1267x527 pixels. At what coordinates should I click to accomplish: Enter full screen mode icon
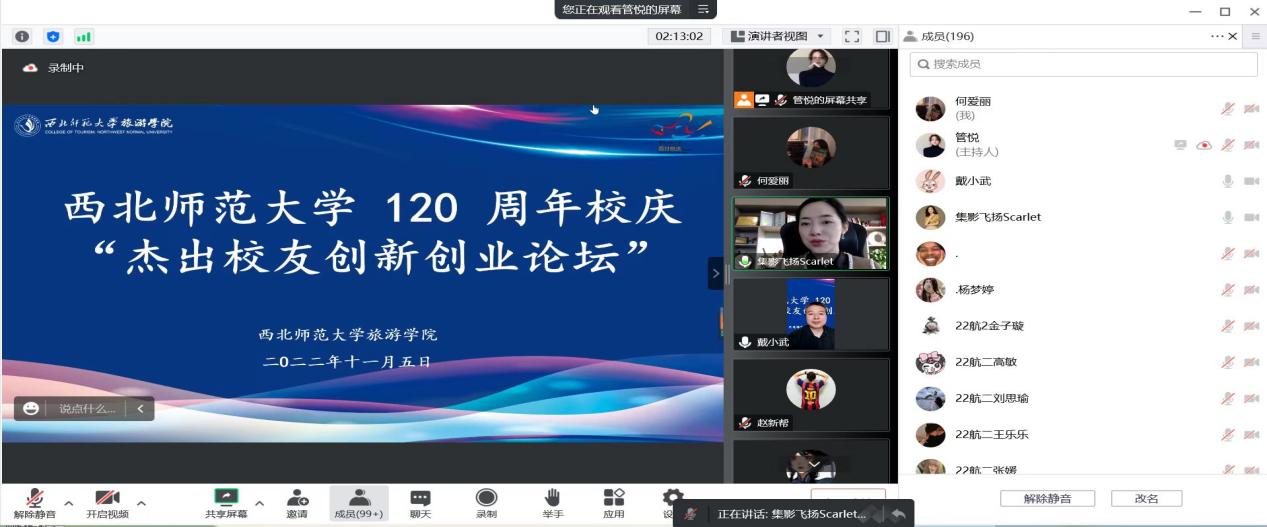[852, 37]
